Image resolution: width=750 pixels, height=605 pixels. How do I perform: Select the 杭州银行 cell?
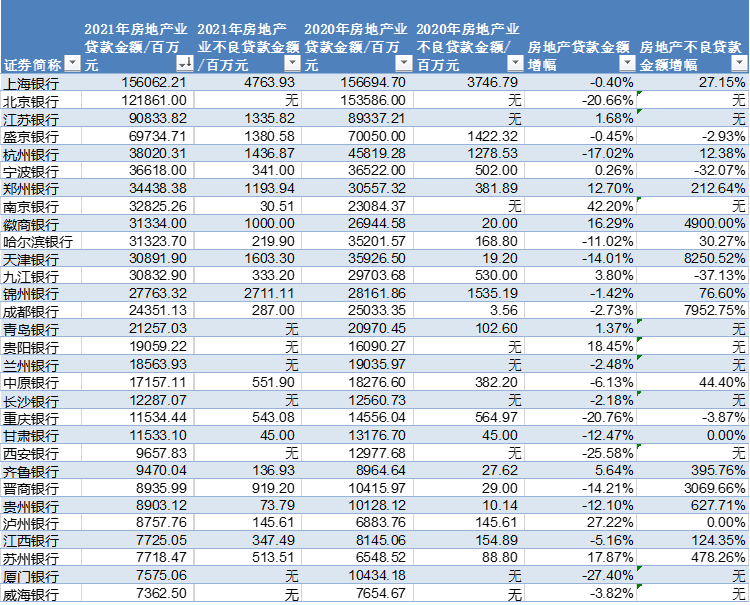pos(42,154)
